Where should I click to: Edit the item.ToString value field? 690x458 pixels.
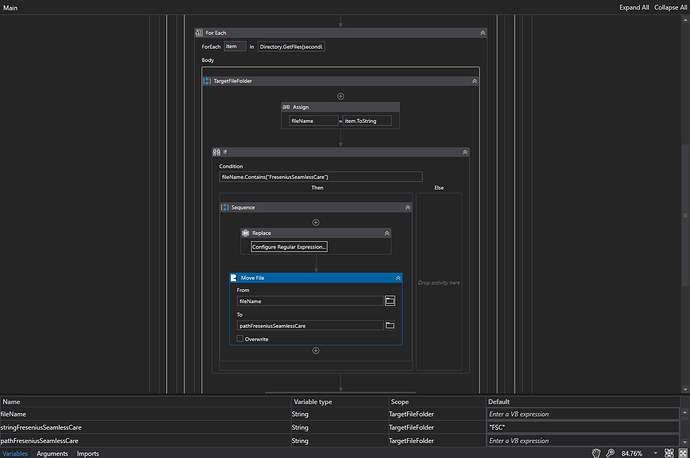pos(367,121)
